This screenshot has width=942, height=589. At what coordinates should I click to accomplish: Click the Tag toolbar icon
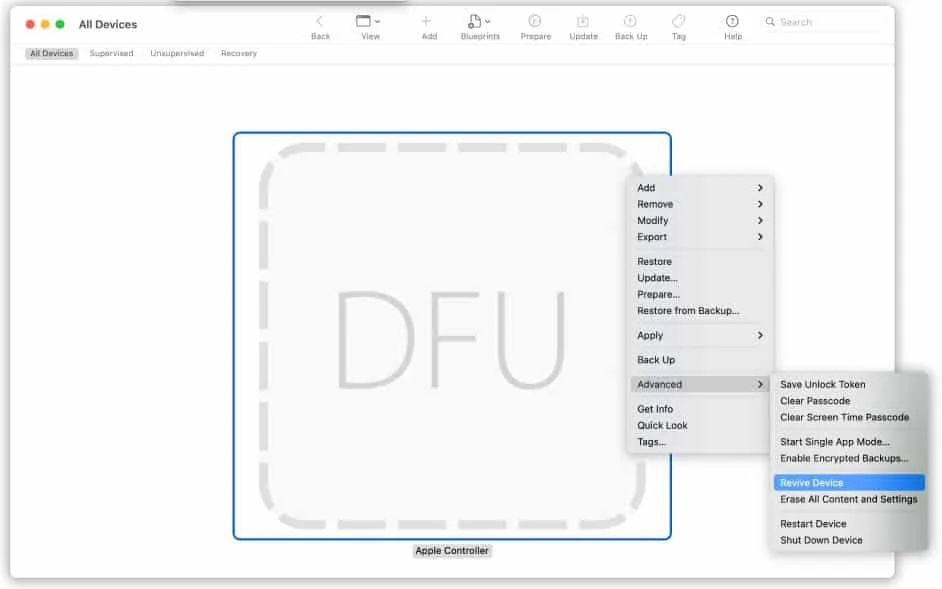(x=678, y=21)
